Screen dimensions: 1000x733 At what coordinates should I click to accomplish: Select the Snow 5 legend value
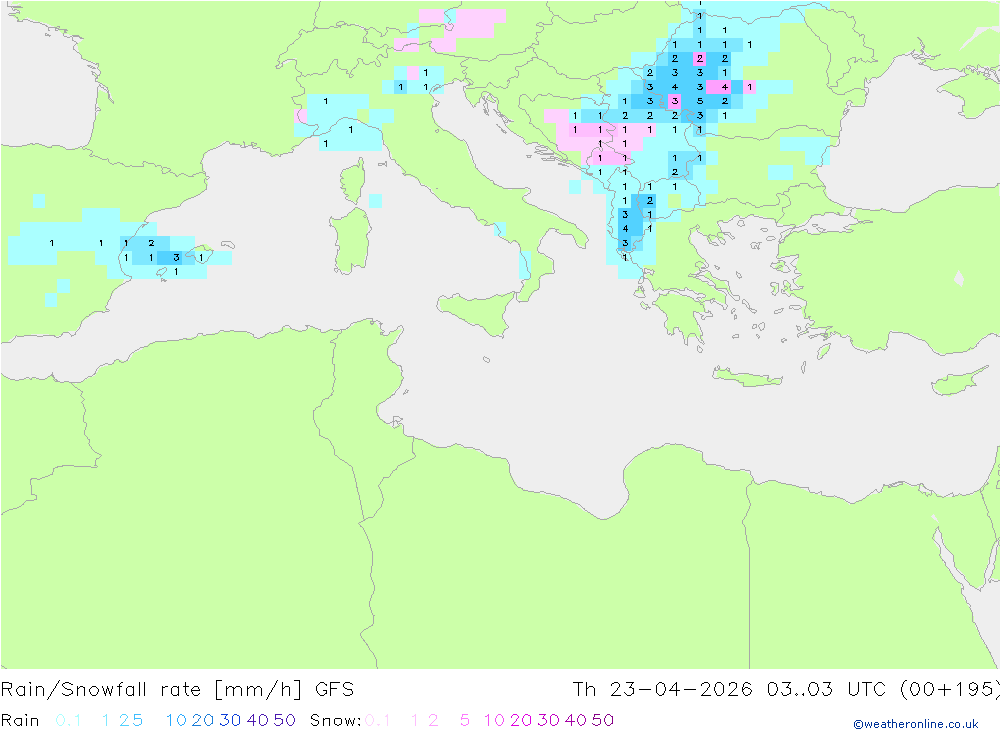pyautogui.click(x=465, y=720)
